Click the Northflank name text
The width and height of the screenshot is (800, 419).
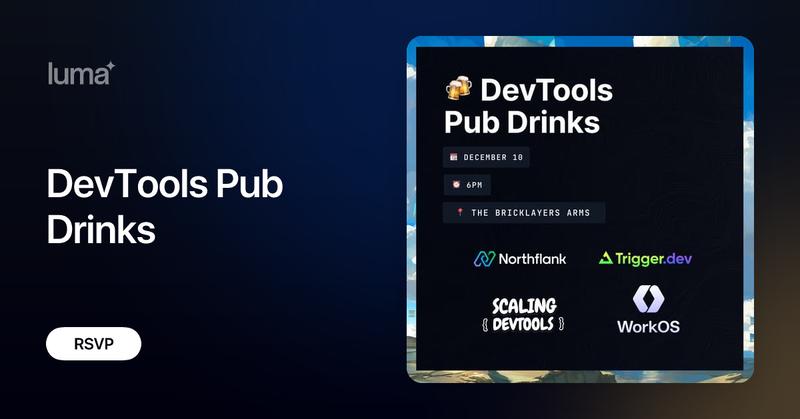(532, 258)
